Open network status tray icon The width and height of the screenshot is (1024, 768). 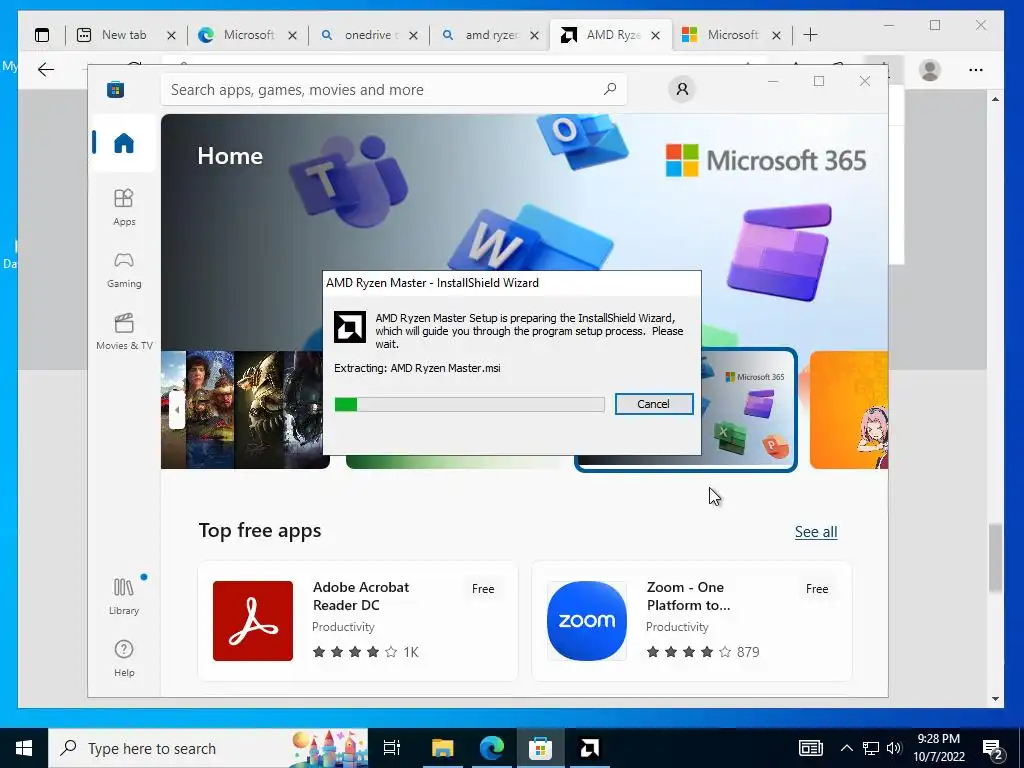871,748
